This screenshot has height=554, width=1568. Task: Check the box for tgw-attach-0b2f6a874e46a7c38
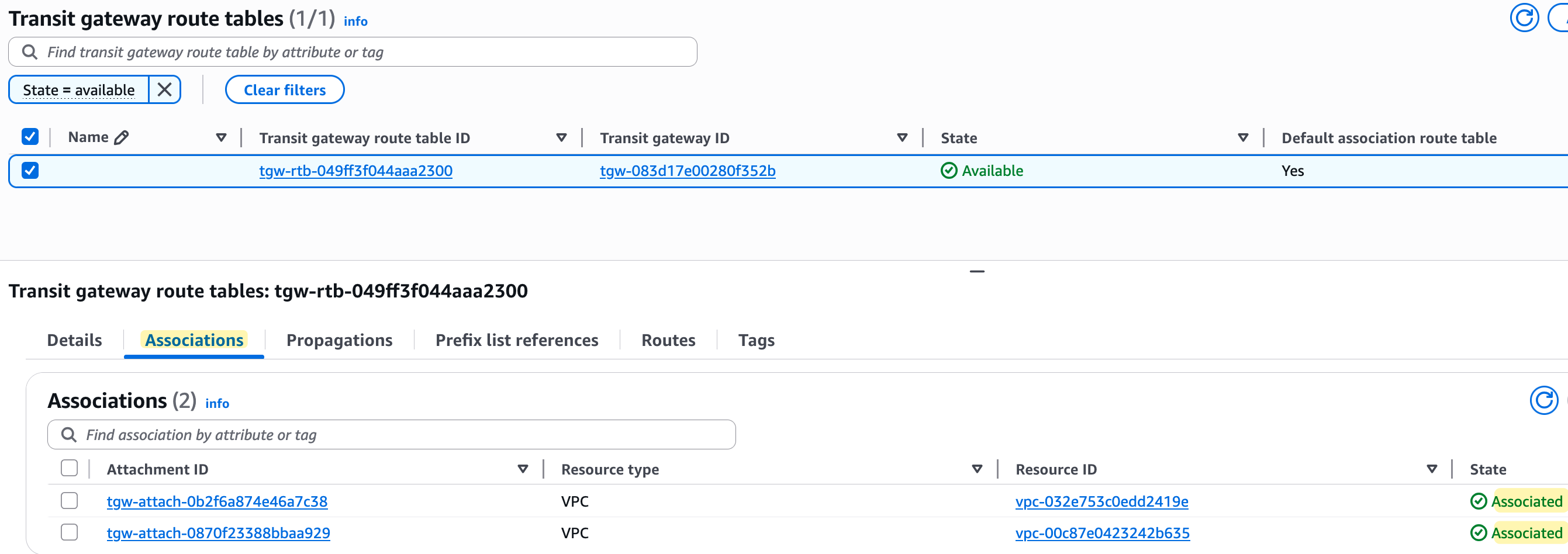tap(69, 500)
